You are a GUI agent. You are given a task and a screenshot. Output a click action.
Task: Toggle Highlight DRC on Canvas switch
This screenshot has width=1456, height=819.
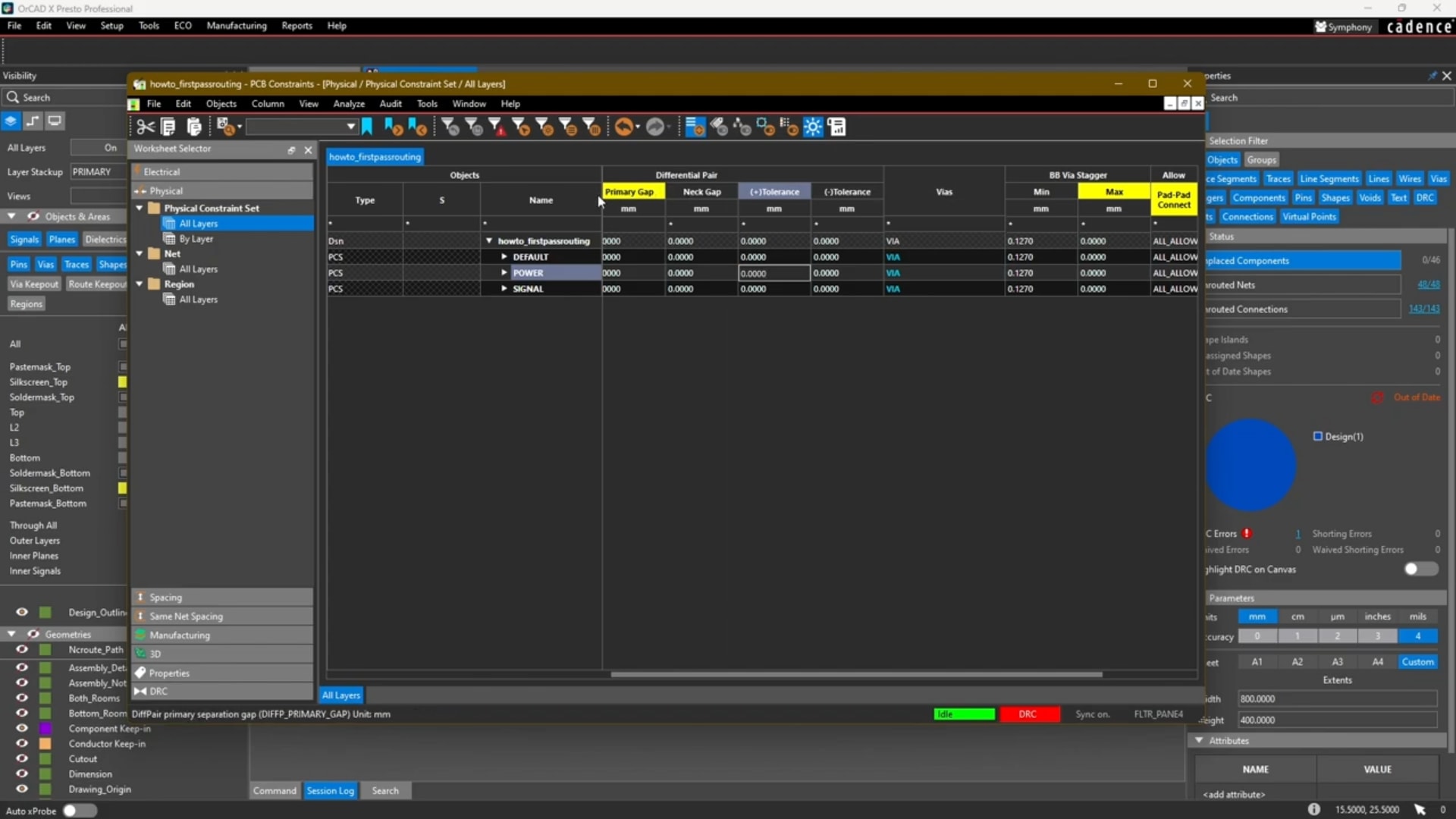1420,569
